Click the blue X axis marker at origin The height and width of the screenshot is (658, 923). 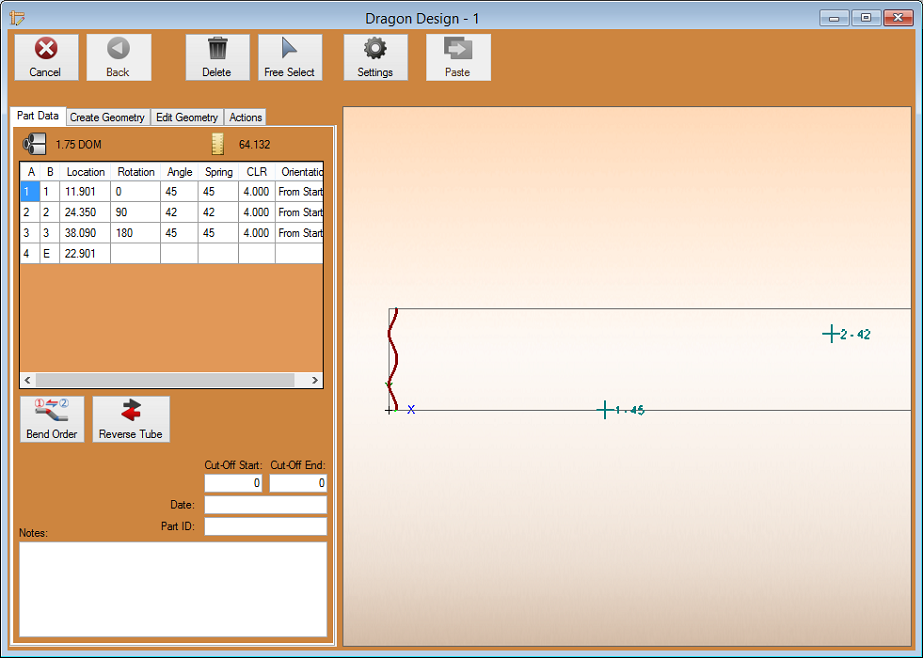[x=411, y=410]
